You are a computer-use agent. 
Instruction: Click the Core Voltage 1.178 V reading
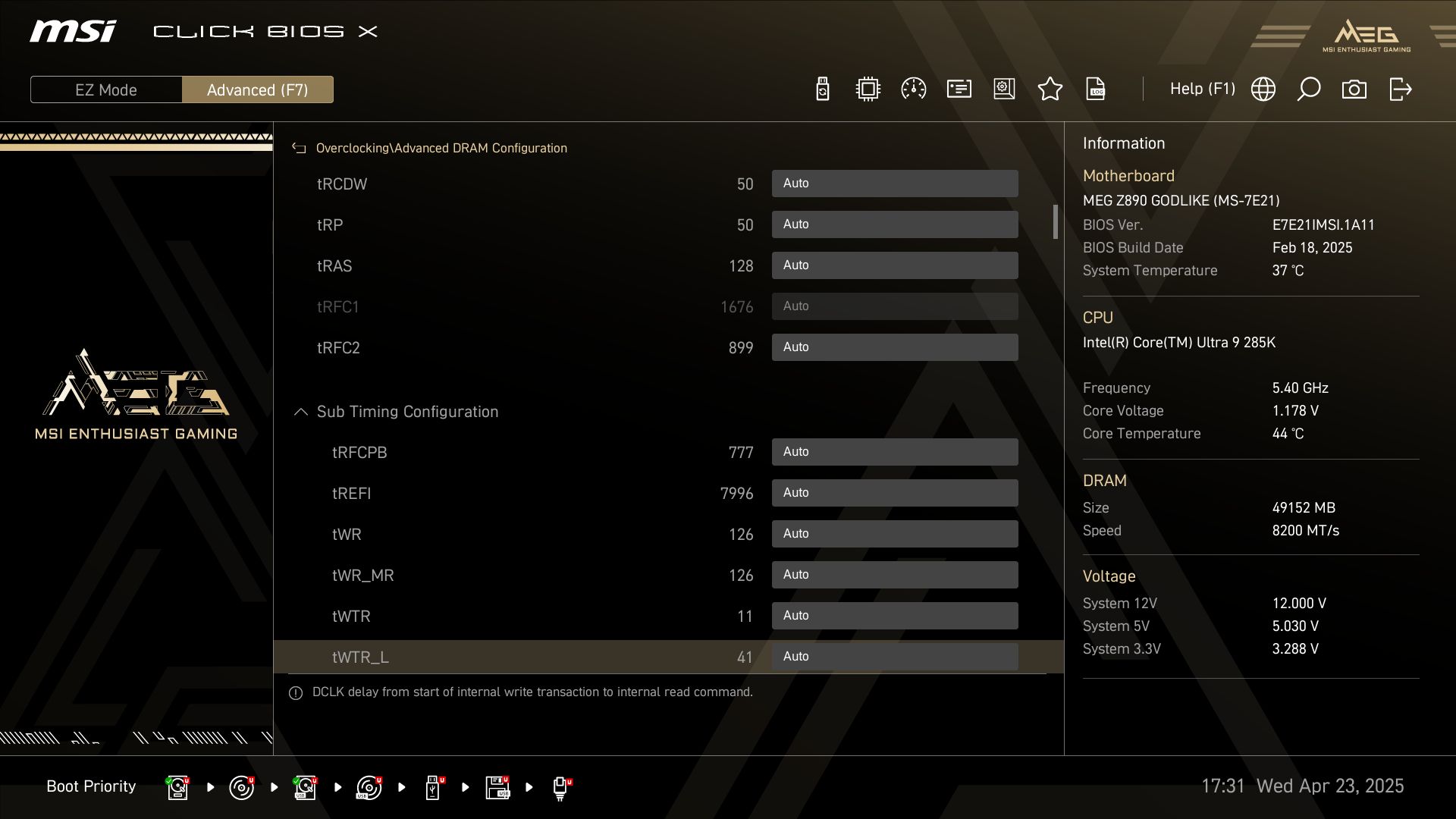point(1294,411)
